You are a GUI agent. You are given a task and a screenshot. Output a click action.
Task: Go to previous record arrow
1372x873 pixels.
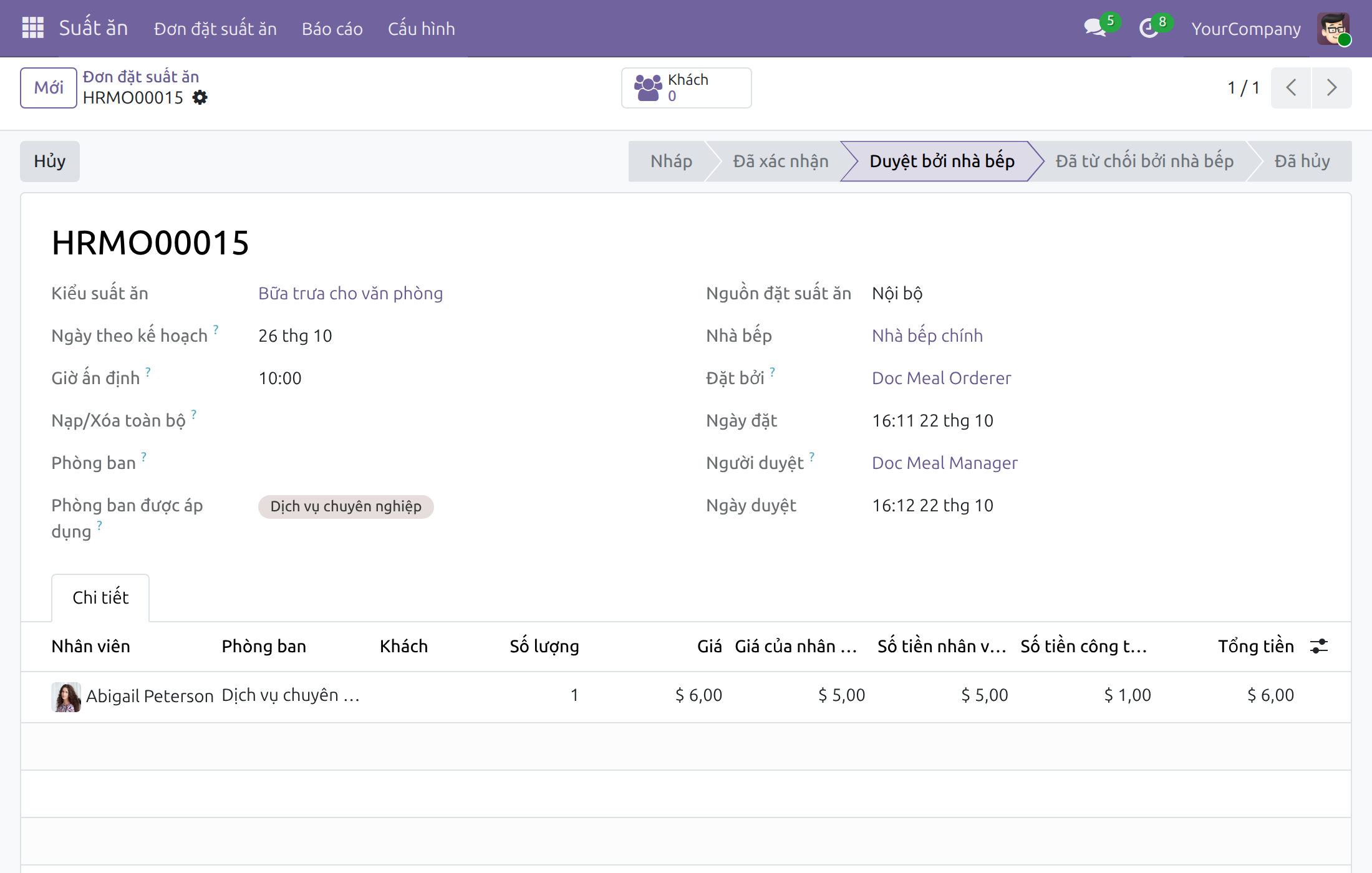1291,88
